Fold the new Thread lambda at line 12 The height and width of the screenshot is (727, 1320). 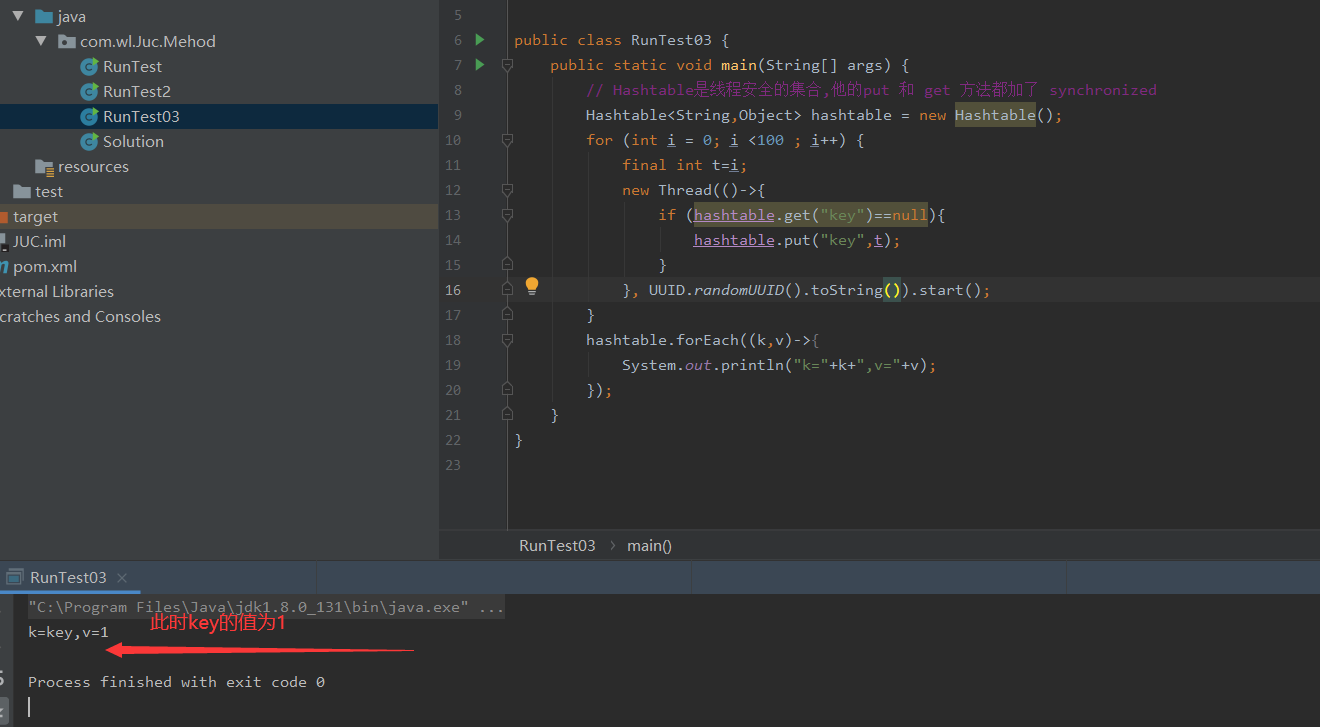pos(507,190)
